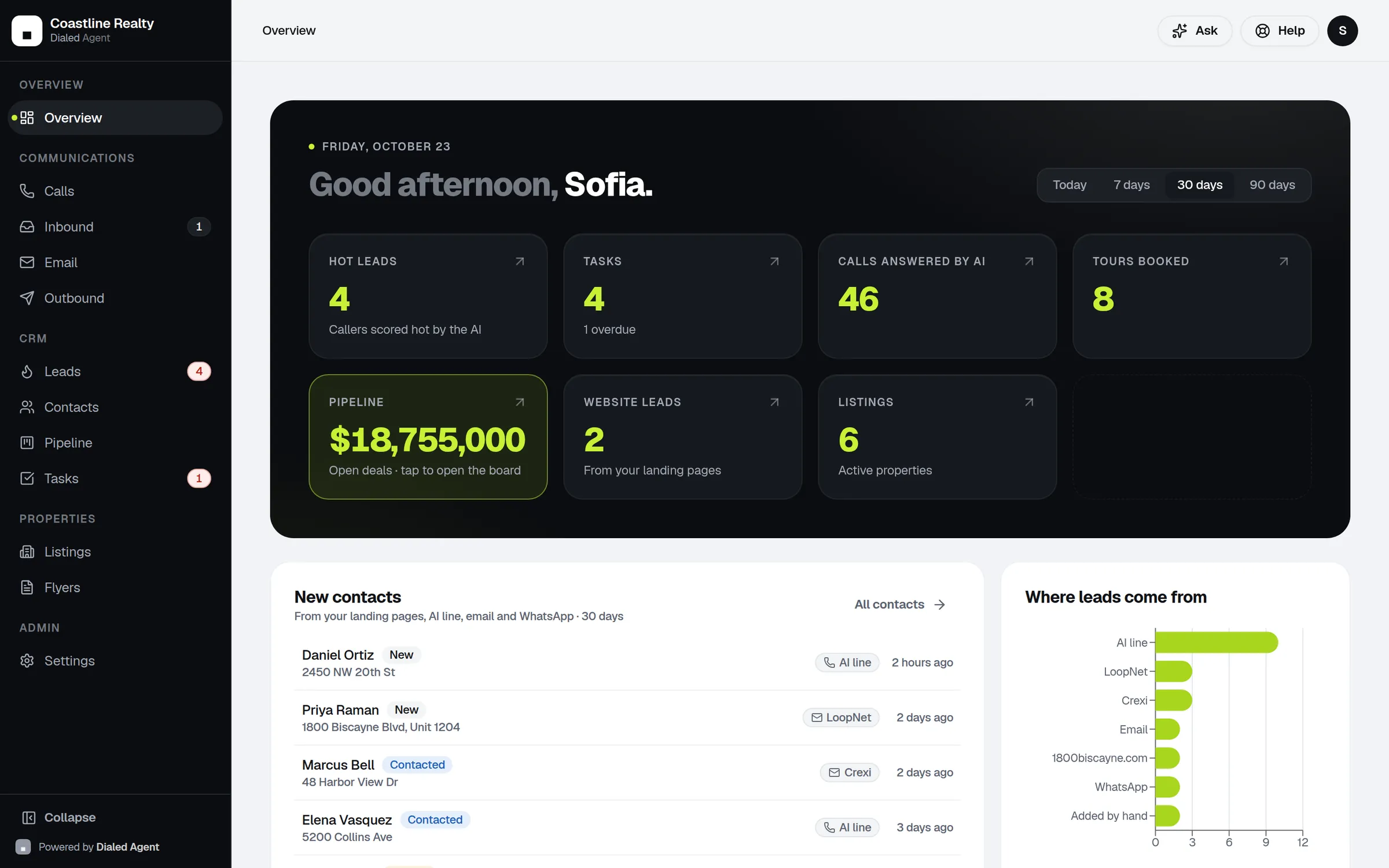Open Calls from the sidebar

click(115, 191)
